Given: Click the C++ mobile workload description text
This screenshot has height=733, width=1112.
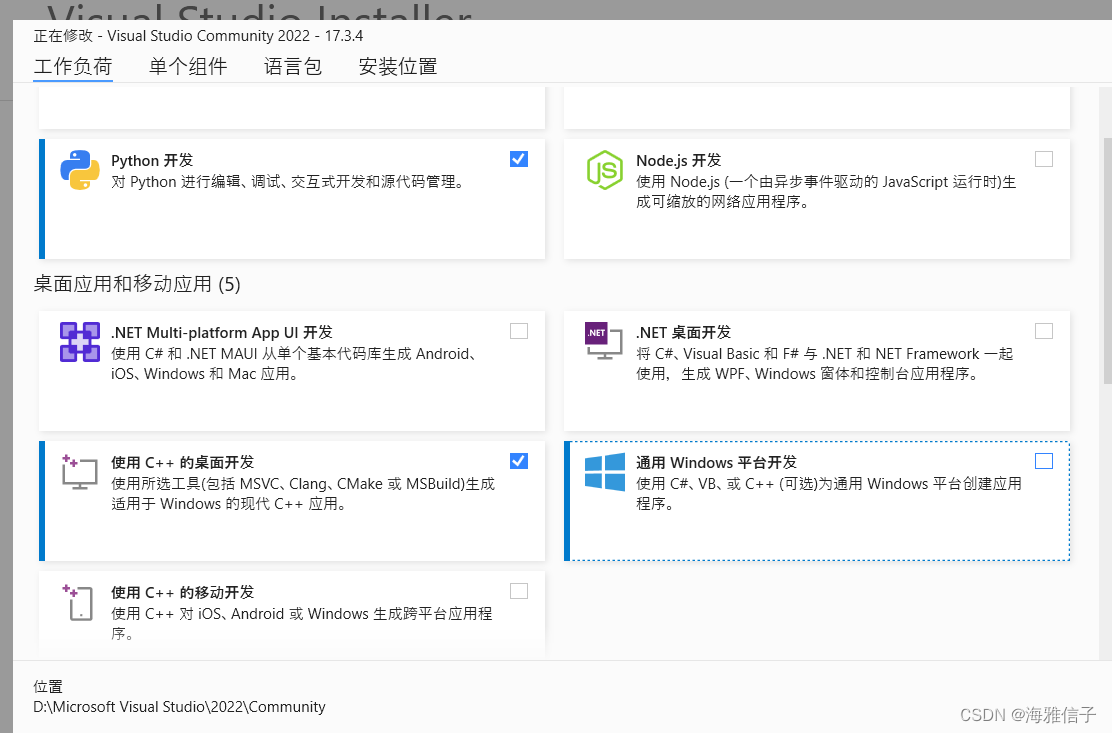Looking at the screenshot, I should 301,624.
